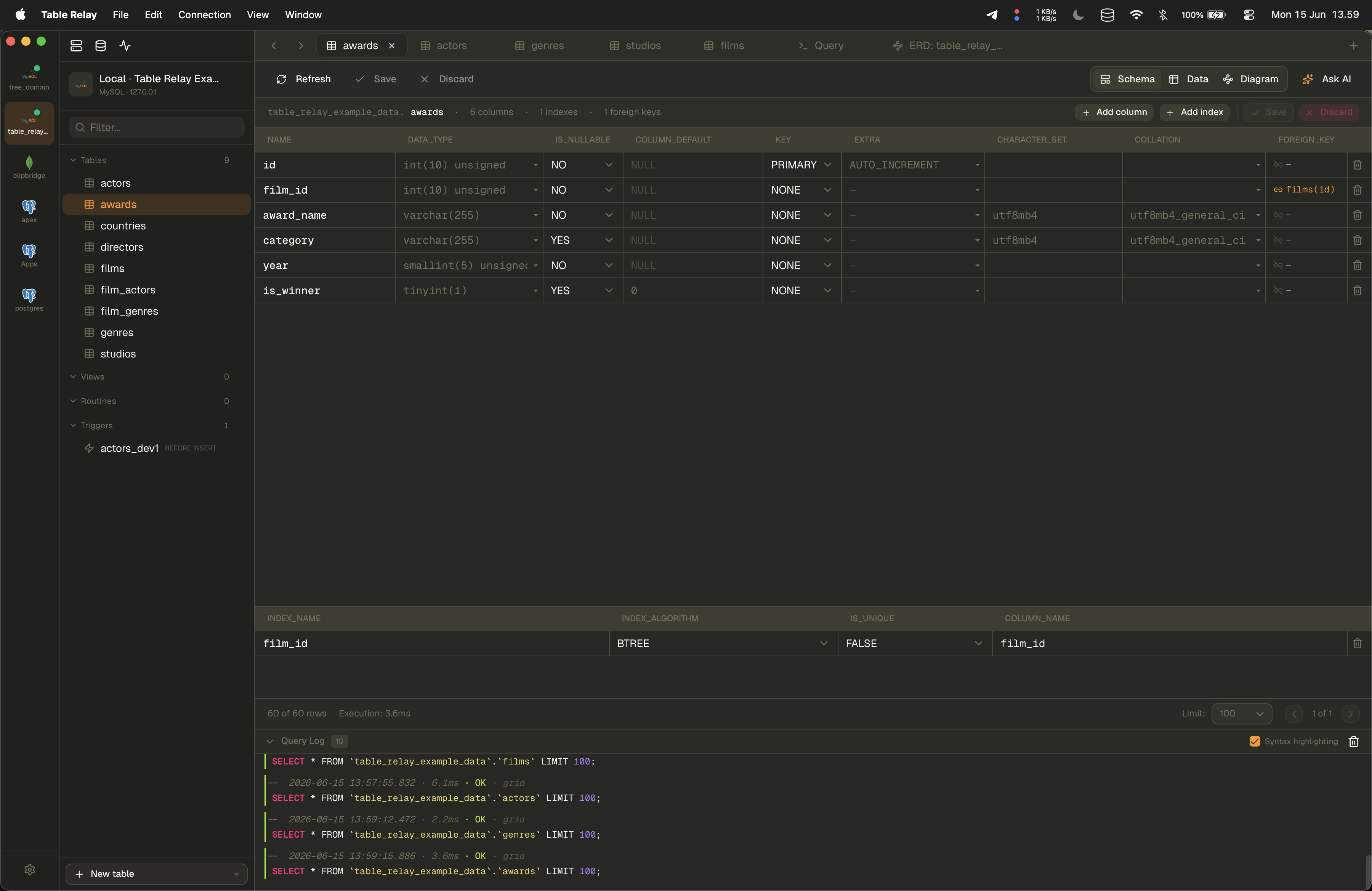Delete the category column with trash icon

(x=1357, y=240)
